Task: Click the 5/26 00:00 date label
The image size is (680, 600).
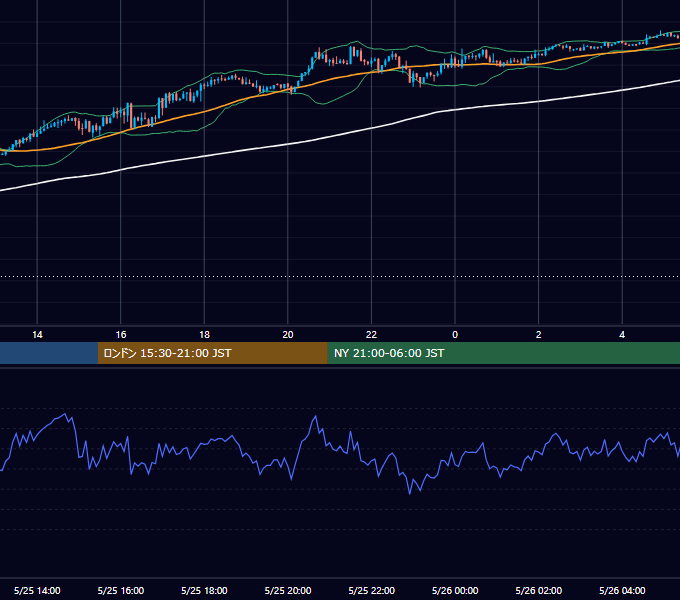Action: pos(455,590)
